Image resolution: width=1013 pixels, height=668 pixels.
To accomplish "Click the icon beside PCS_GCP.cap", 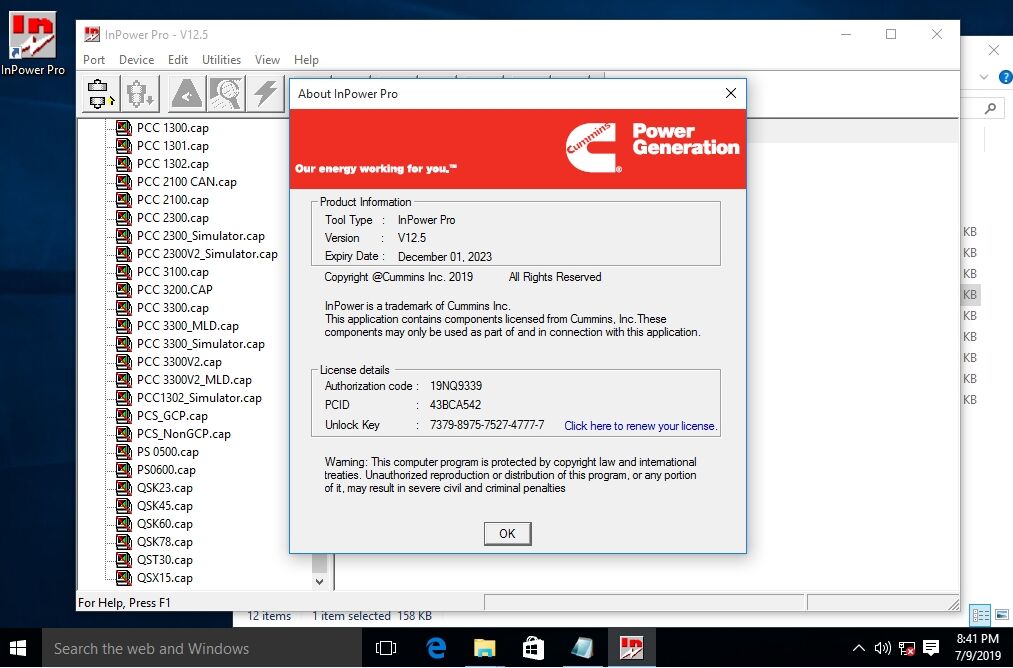I will click(123, 415).
